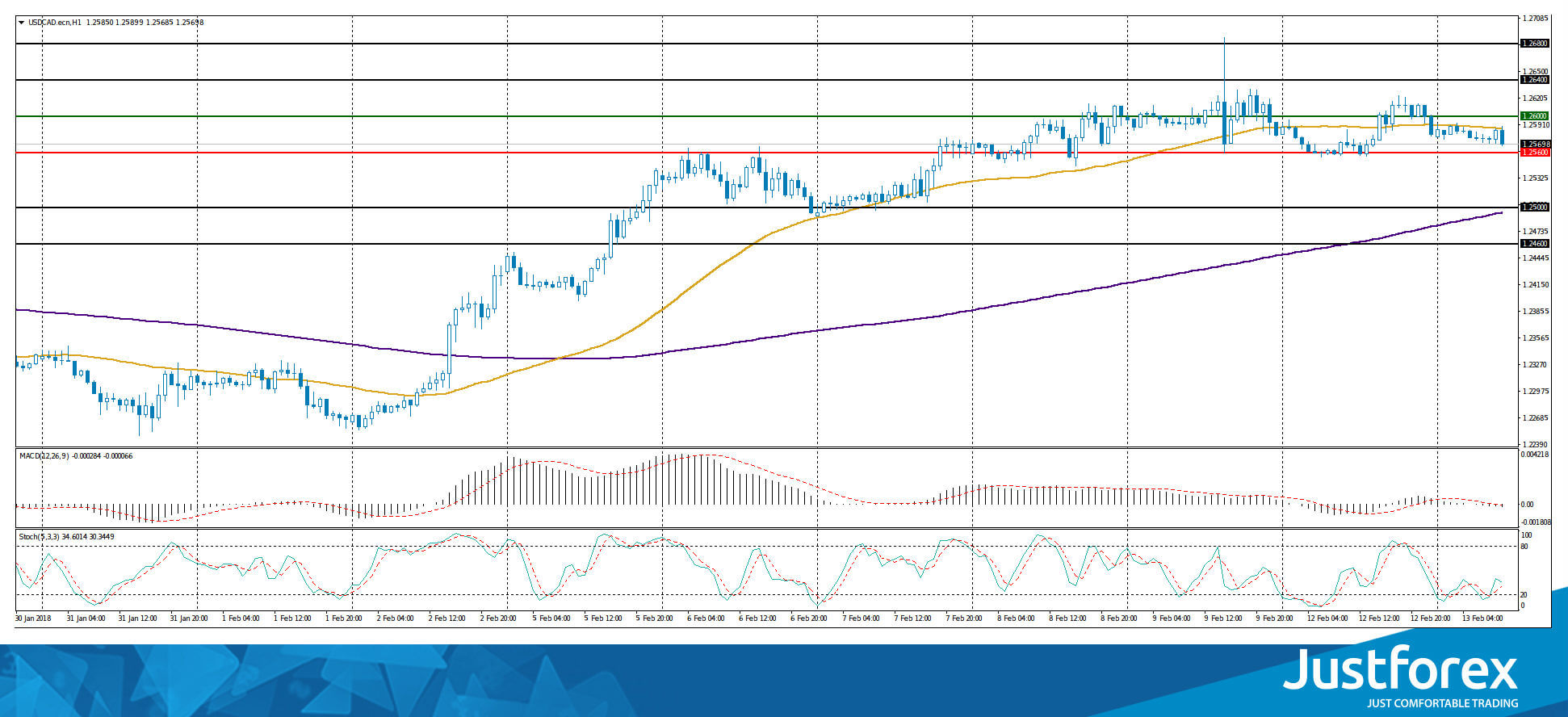Select the 1.26800 level price label
Image resolution: width=1568 pixels, height=717 pixels.
click(x=1535, y=44)
